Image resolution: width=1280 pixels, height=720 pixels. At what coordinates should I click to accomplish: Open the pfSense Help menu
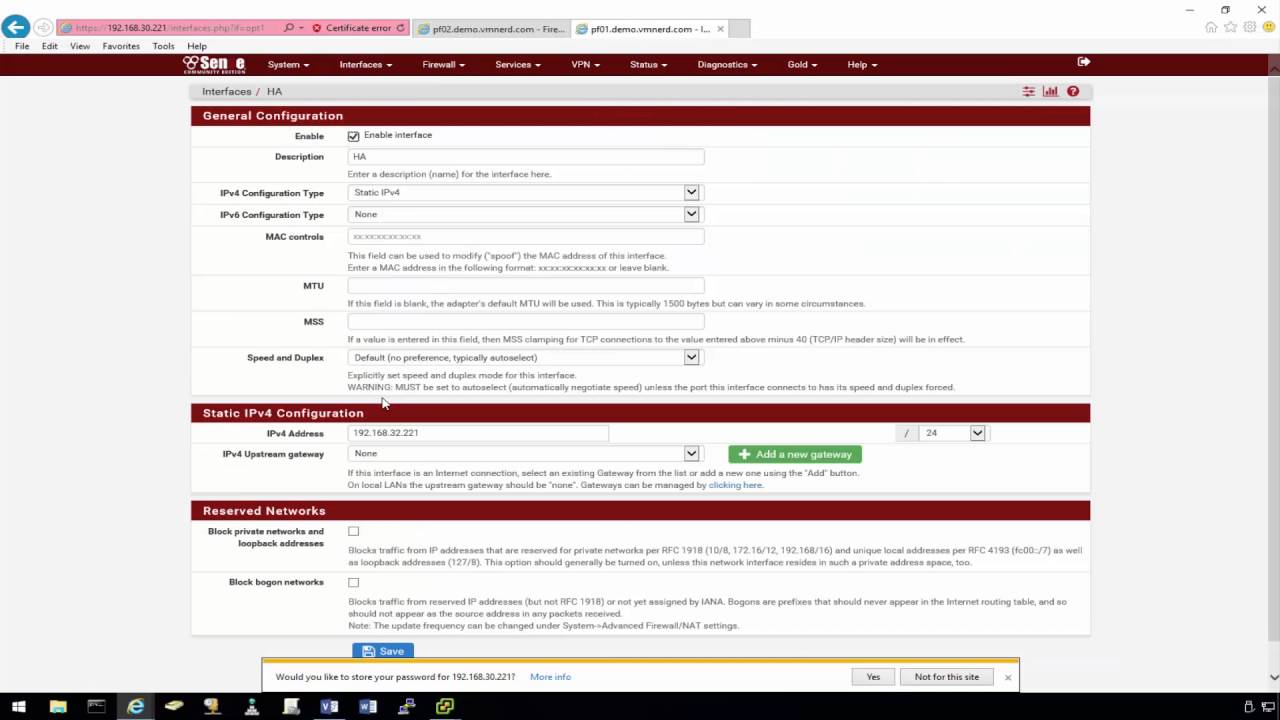[862, 64]
